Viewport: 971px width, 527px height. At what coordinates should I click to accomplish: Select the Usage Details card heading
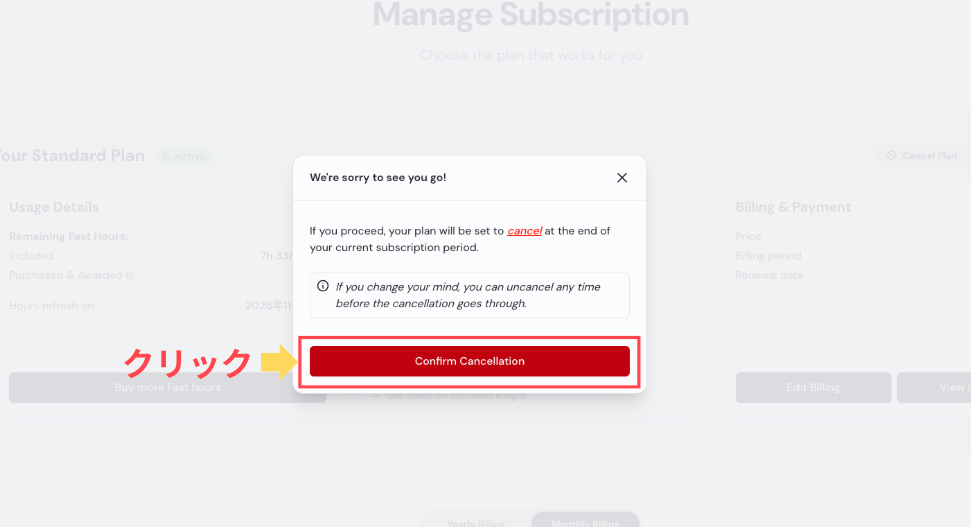(54, 207)
